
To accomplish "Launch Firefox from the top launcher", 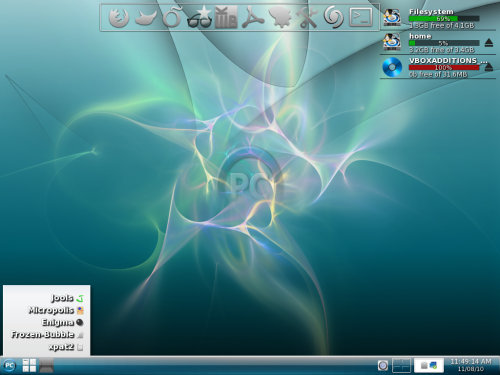I will (119, 17).
